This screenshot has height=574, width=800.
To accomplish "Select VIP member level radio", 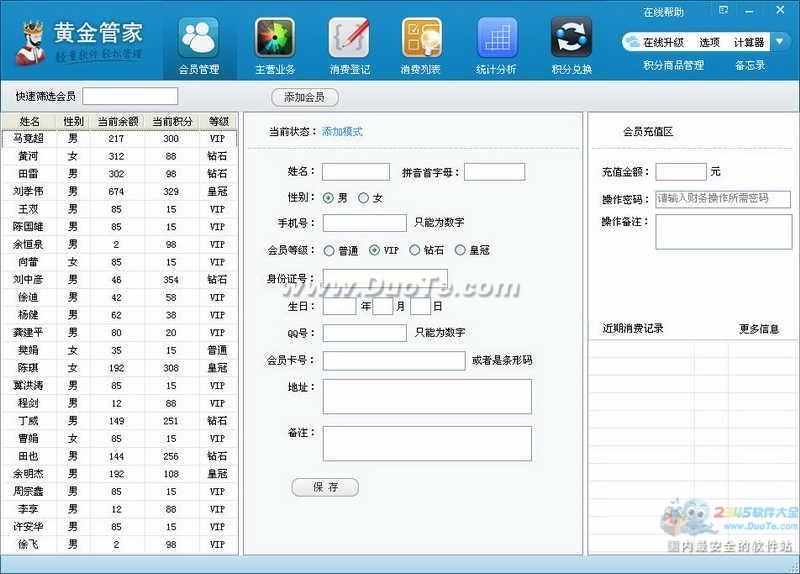I will pos(374,250).
